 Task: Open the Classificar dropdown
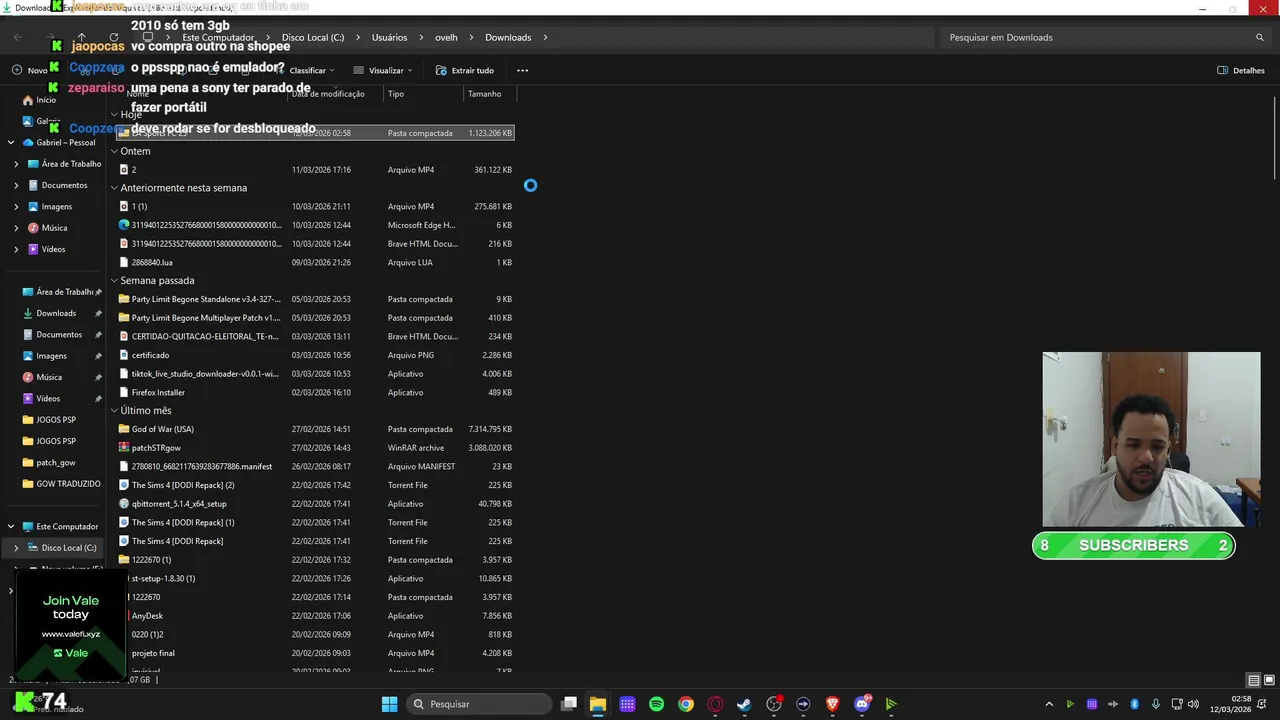tap(307, 70)
